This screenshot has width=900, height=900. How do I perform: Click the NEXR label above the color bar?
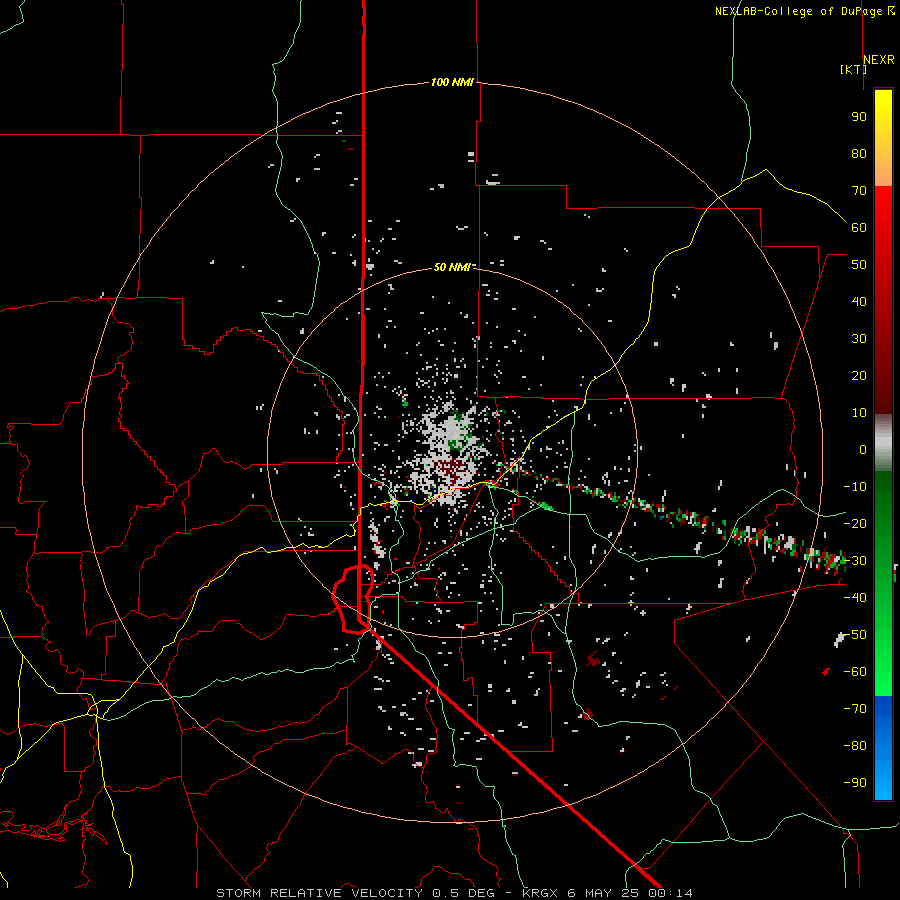[879, 60]
